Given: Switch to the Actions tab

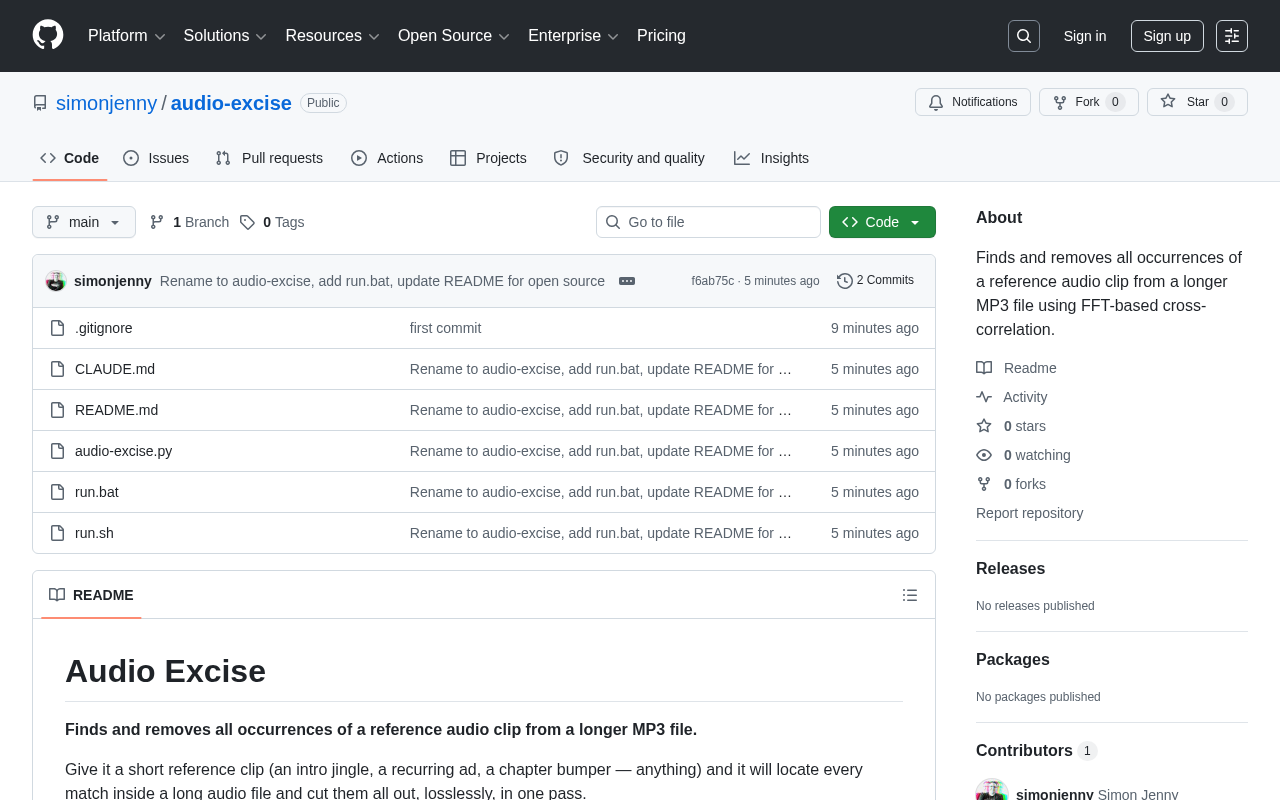Looking at the screenshot, I should pos(387,158).
